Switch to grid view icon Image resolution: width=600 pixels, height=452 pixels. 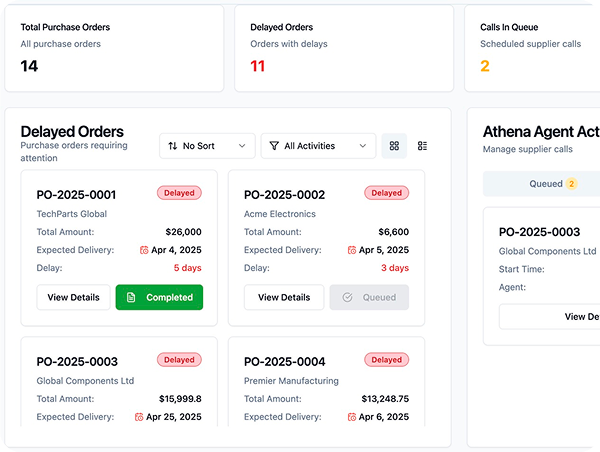click(x=394, y=146)
